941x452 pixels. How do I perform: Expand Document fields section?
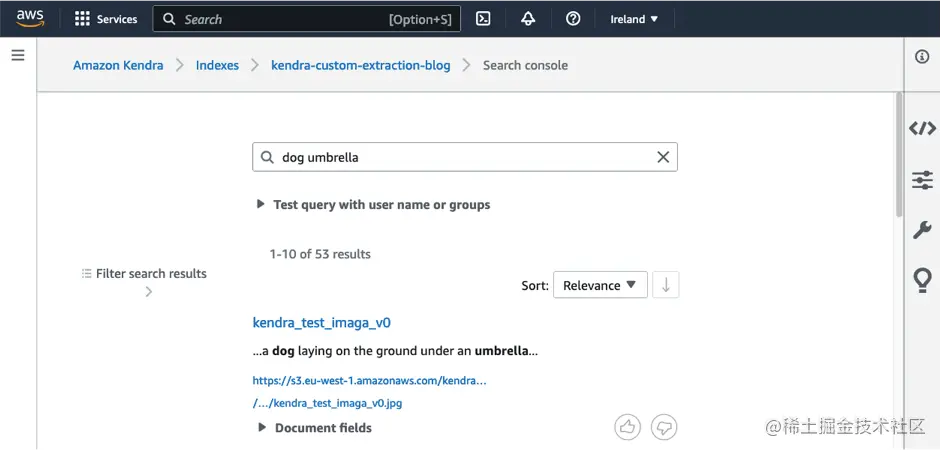pos(315,428)
